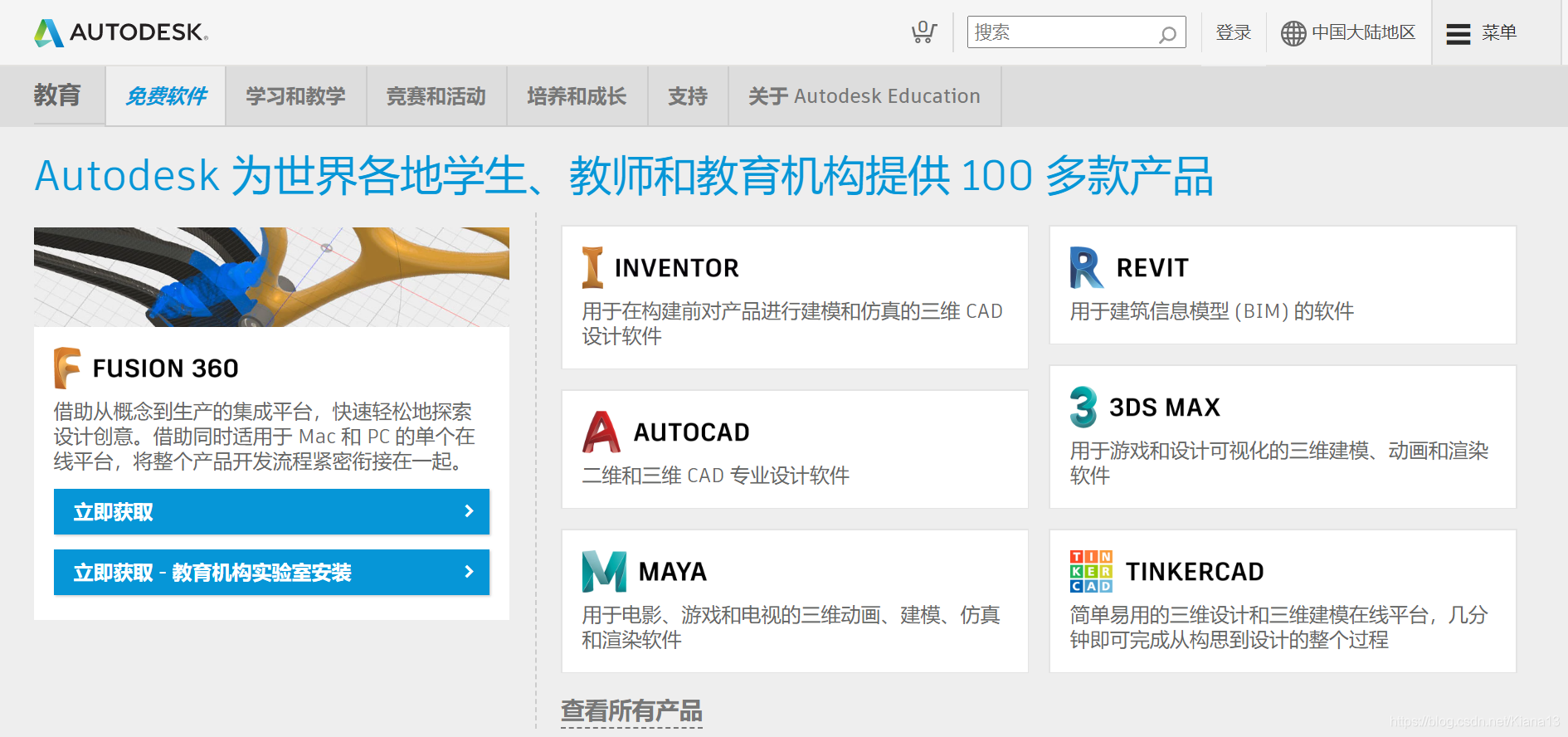Click the Fusion 360 F logo
This screenshot has width=1568, height=737.
(x=67, y=368)
